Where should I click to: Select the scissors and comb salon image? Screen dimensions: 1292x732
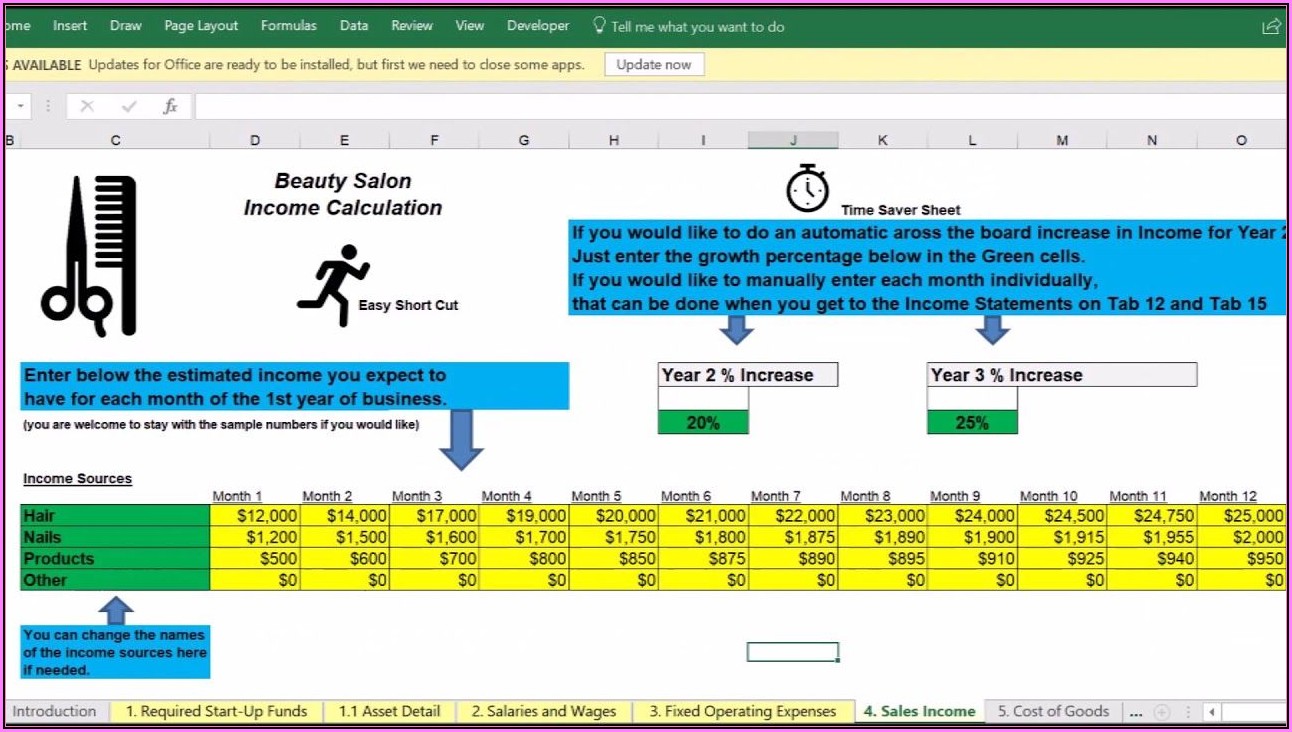coord(88,255)
